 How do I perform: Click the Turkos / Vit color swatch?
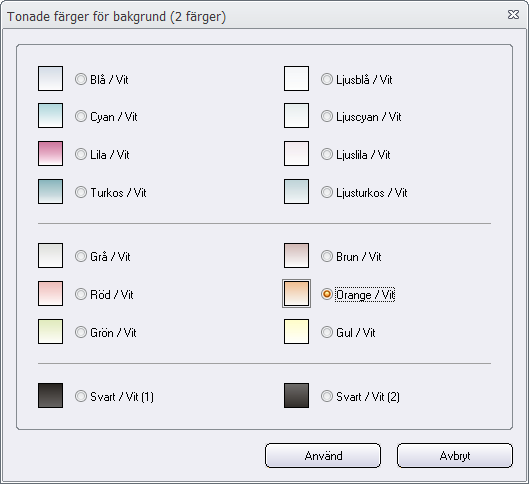[50, 192]
